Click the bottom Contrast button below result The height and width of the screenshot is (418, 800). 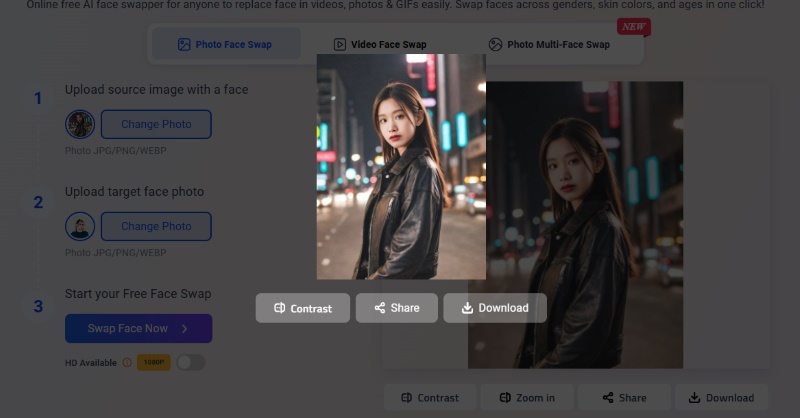(x=430, y=398)
